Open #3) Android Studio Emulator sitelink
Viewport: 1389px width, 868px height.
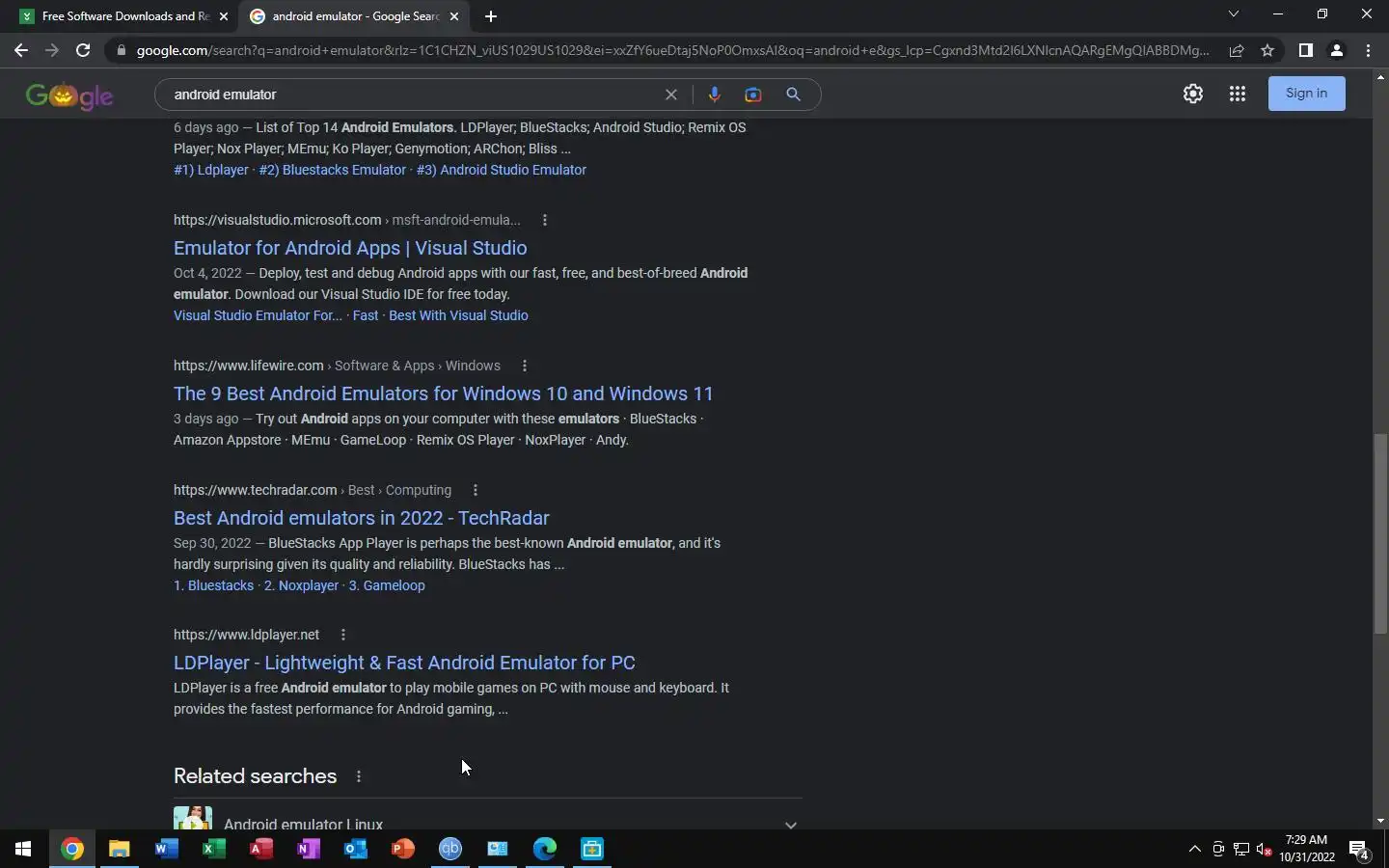tap(502, 170)
